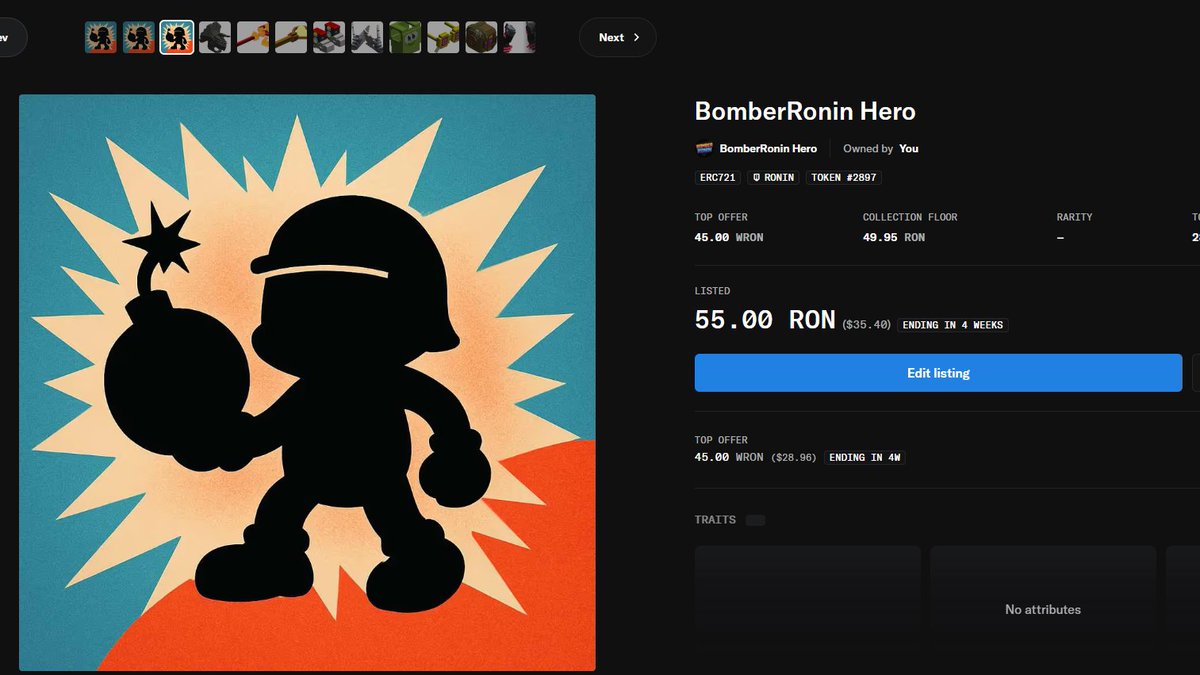Click the Edit listing button
Viewport: 1200px width, 675px height.
[x=938, y=373]
